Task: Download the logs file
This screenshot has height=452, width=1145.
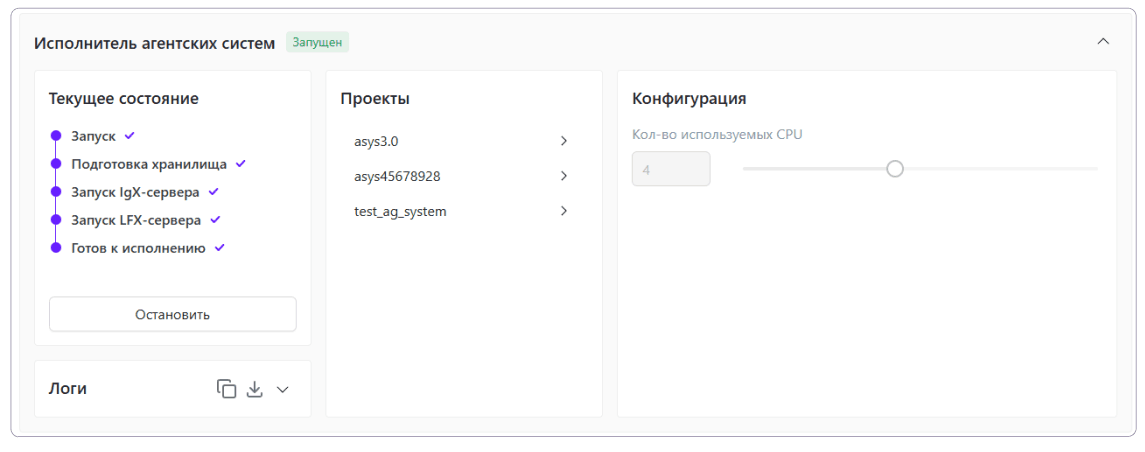Action: 254,389
